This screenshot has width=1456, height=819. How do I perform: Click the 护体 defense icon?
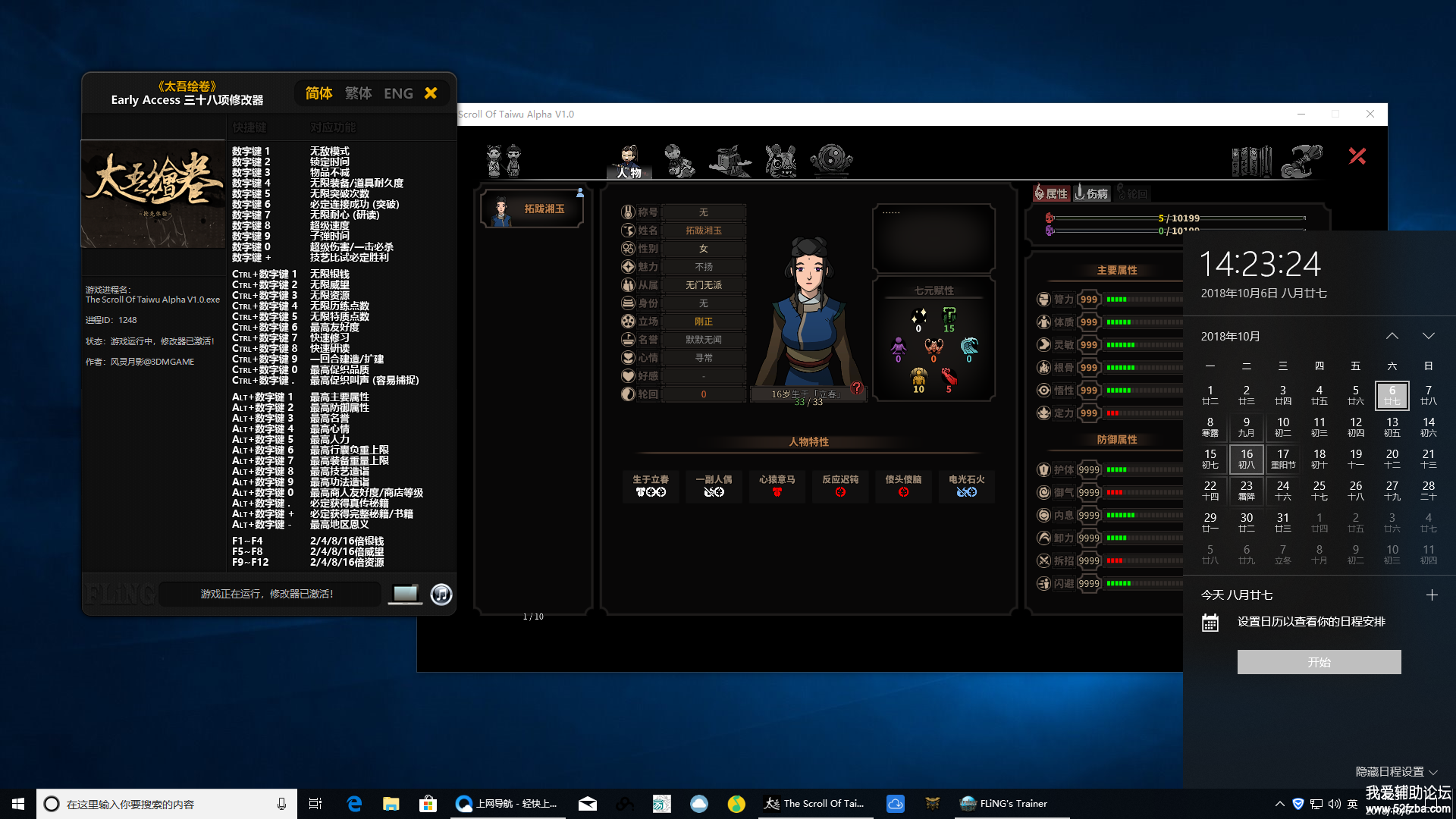(1044, 470)
